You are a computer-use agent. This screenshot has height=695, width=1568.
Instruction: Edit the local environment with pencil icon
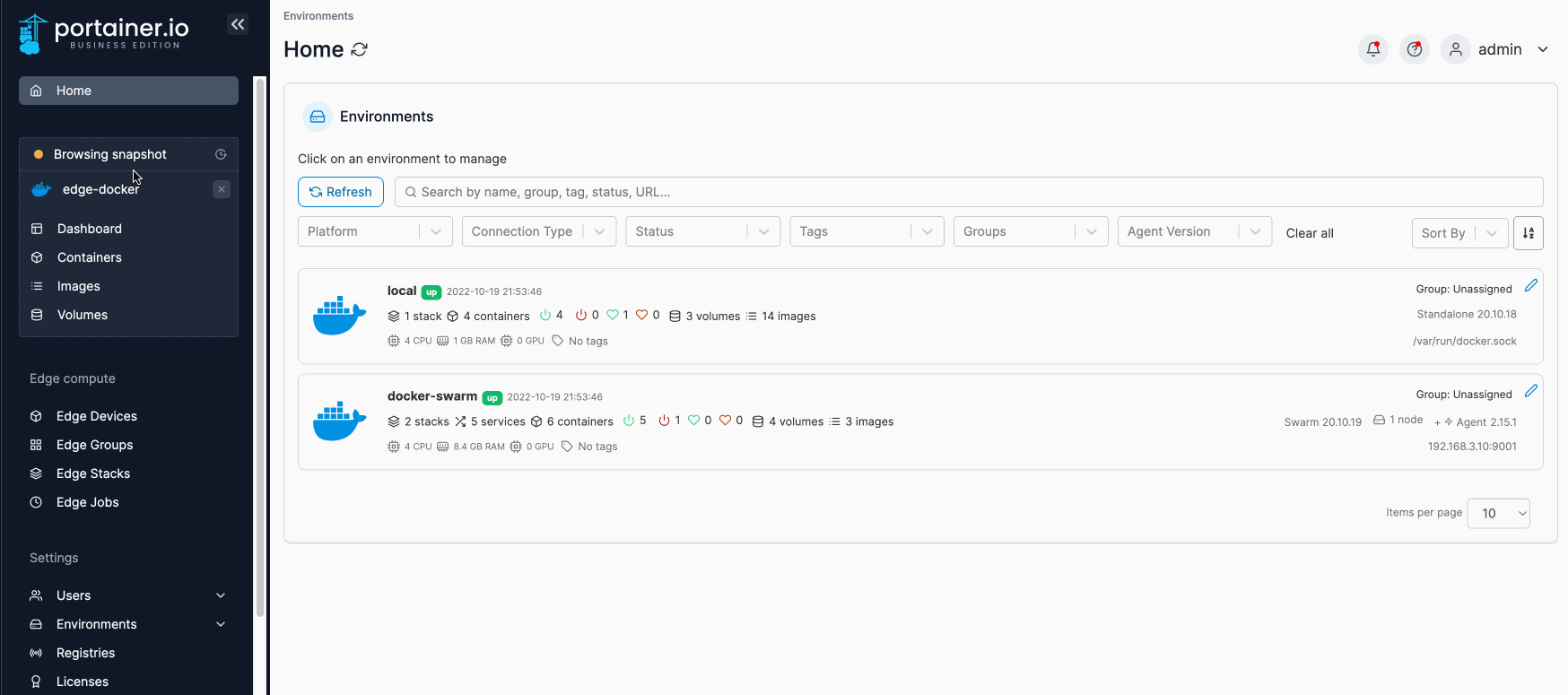[x=1530, y=286]
